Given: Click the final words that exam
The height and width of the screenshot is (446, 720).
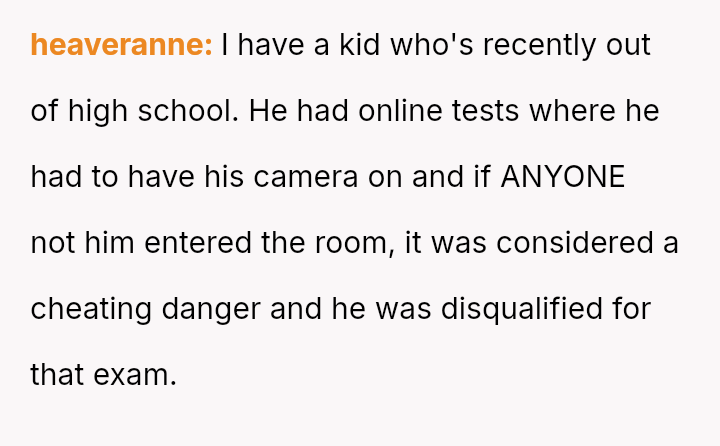Looking at the screenshot, I should [103, 375].
